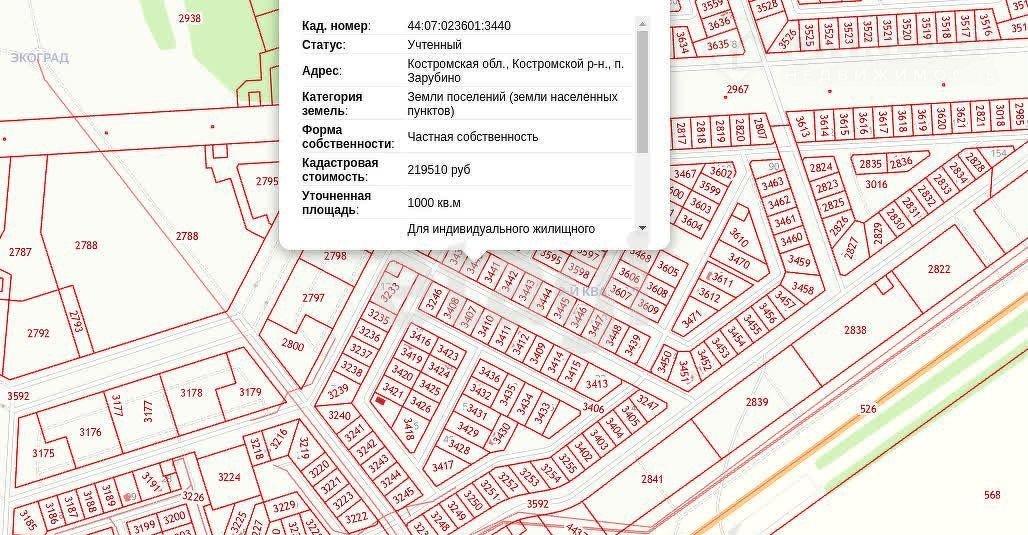The width and height of the screenshot is (1028, 535).
Task: Select parcel 2838 on the map
Action: coord(854,330)
